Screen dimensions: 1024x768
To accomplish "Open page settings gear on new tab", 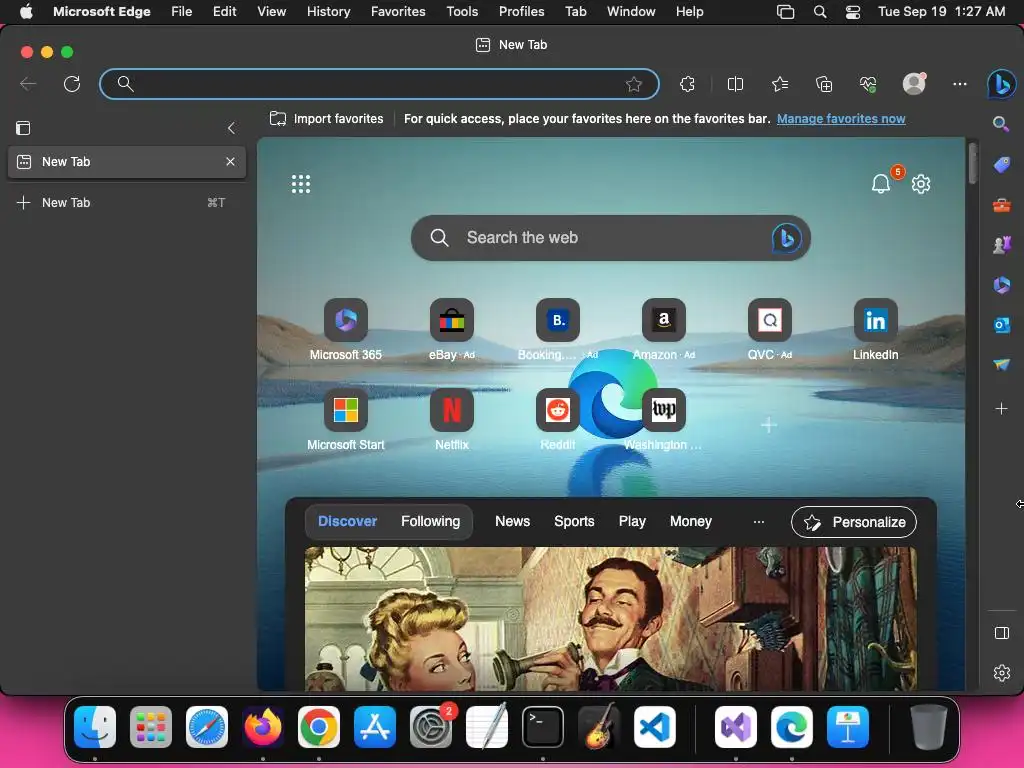I will 921,184.
